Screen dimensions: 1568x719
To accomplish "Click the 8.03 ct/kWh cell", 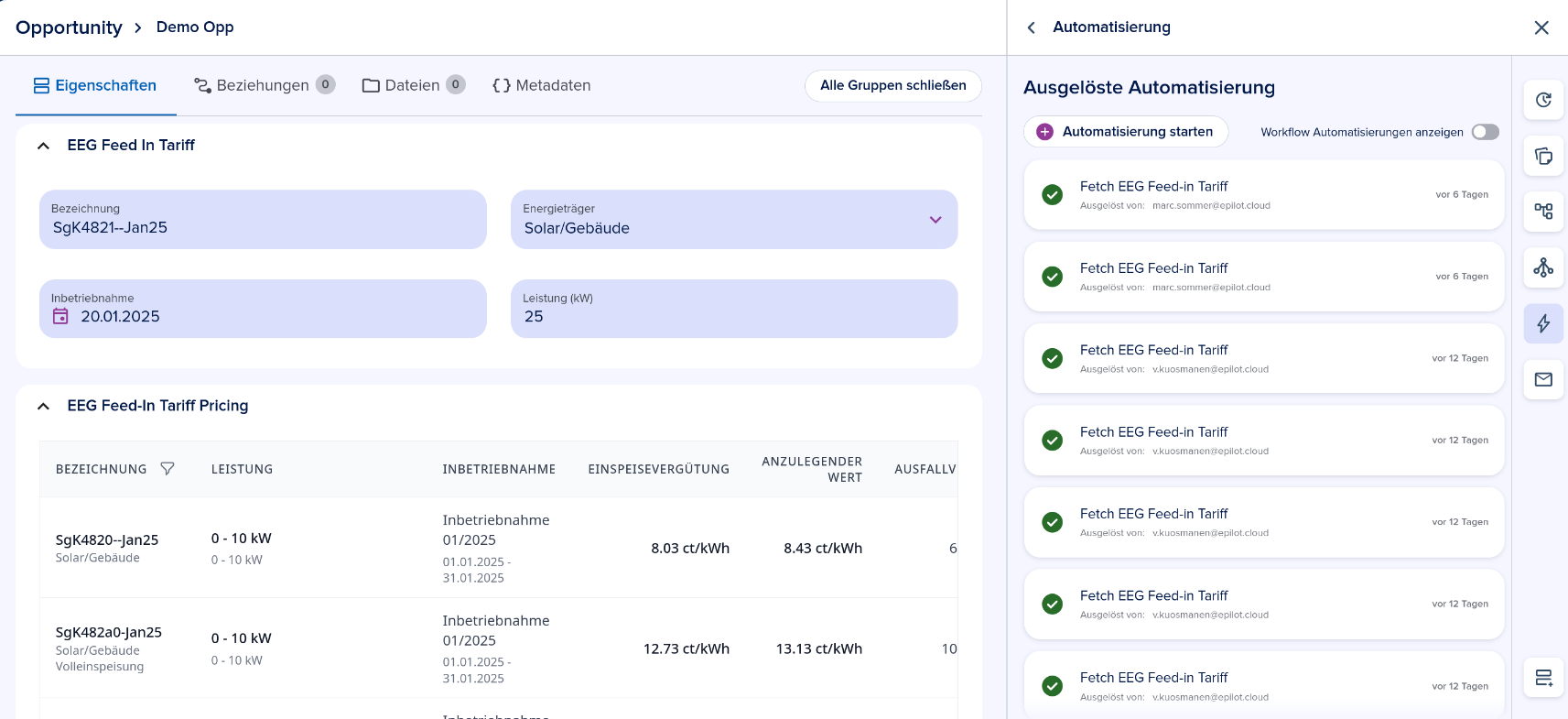I will [690, 548].
